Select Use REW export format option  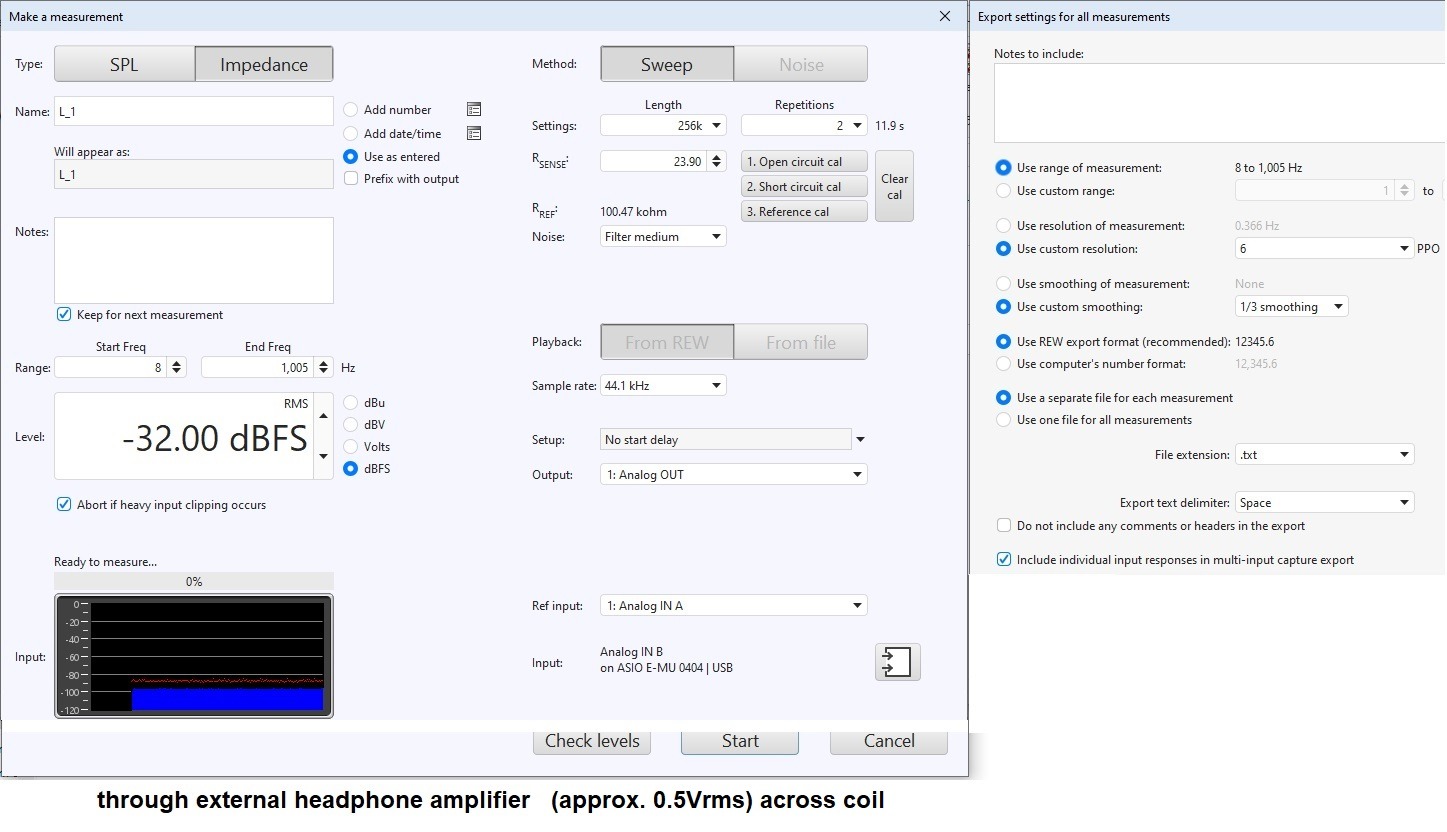click(x=1004, y=342)
